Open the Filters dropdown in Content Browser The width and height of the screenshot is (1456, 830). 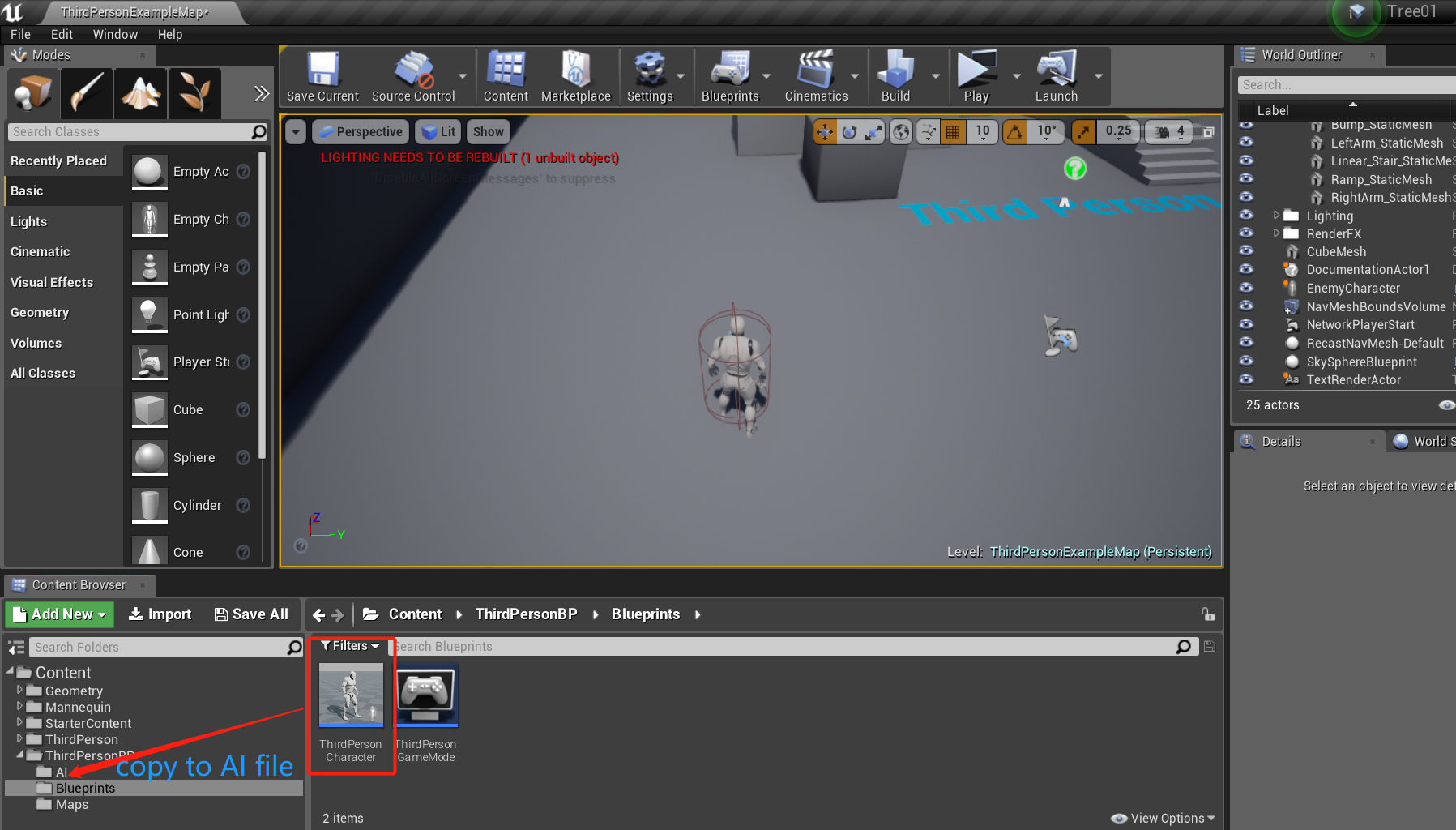(349, 646)
